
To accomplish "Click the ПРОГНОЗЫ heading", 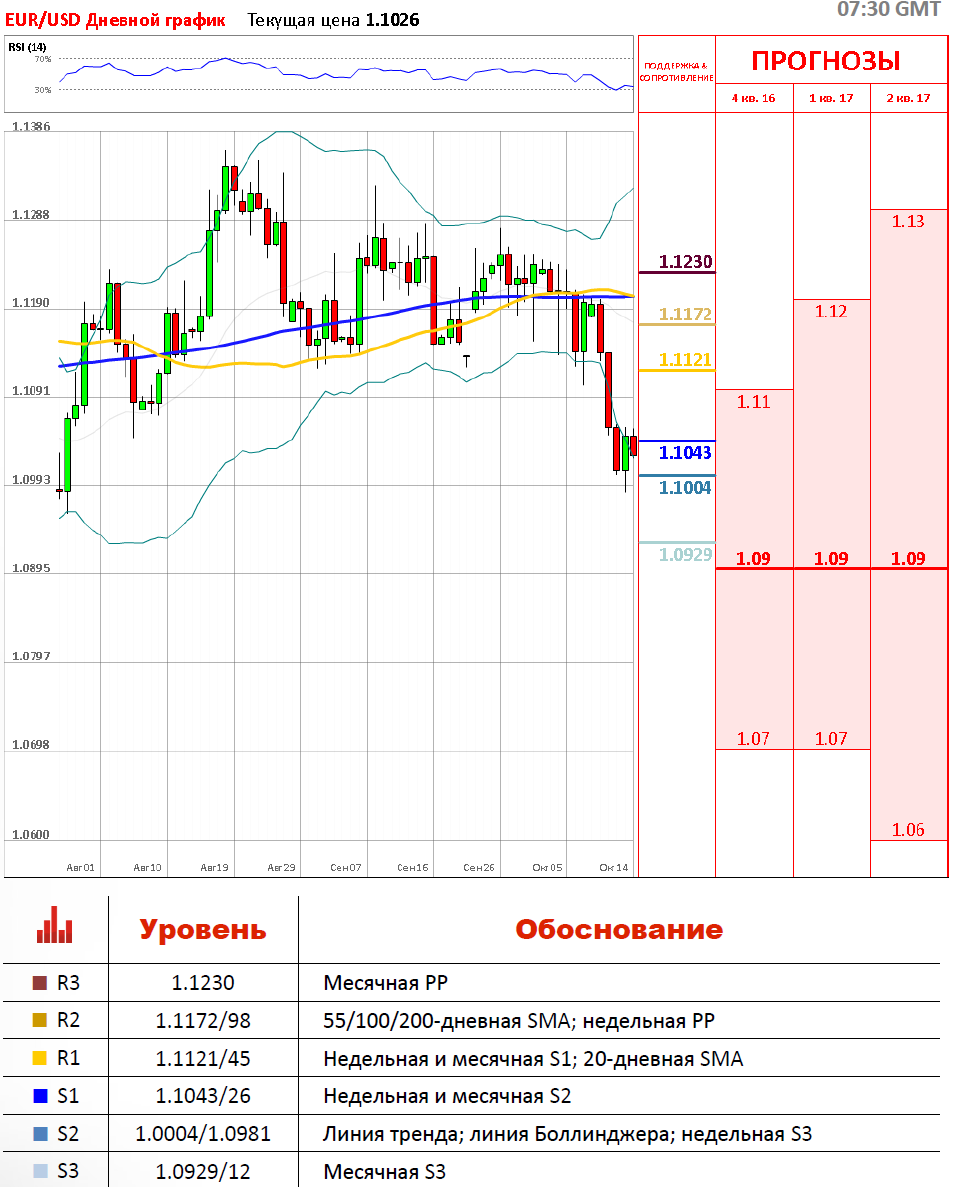I will pos(826,61).
